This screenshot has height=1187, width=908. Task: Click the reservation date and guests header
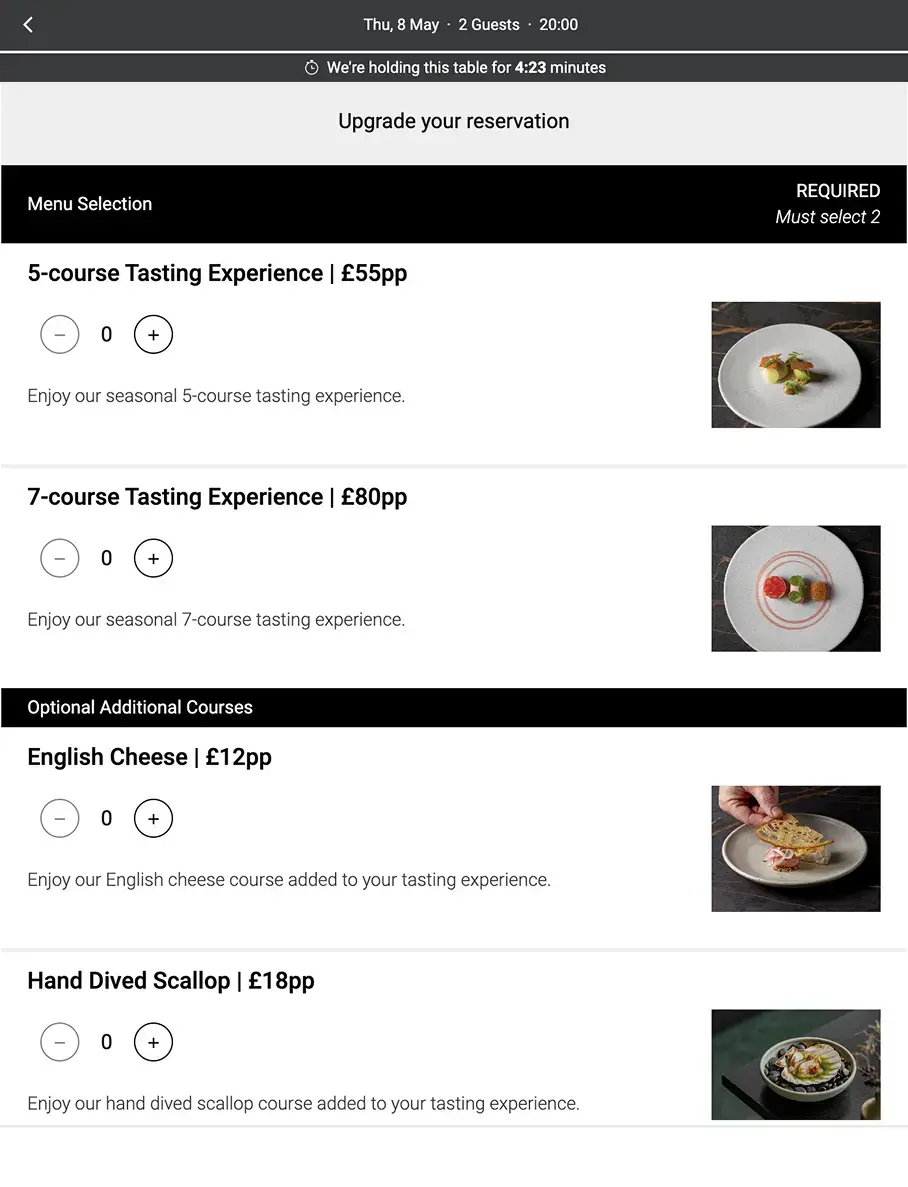tap(470, 25)
